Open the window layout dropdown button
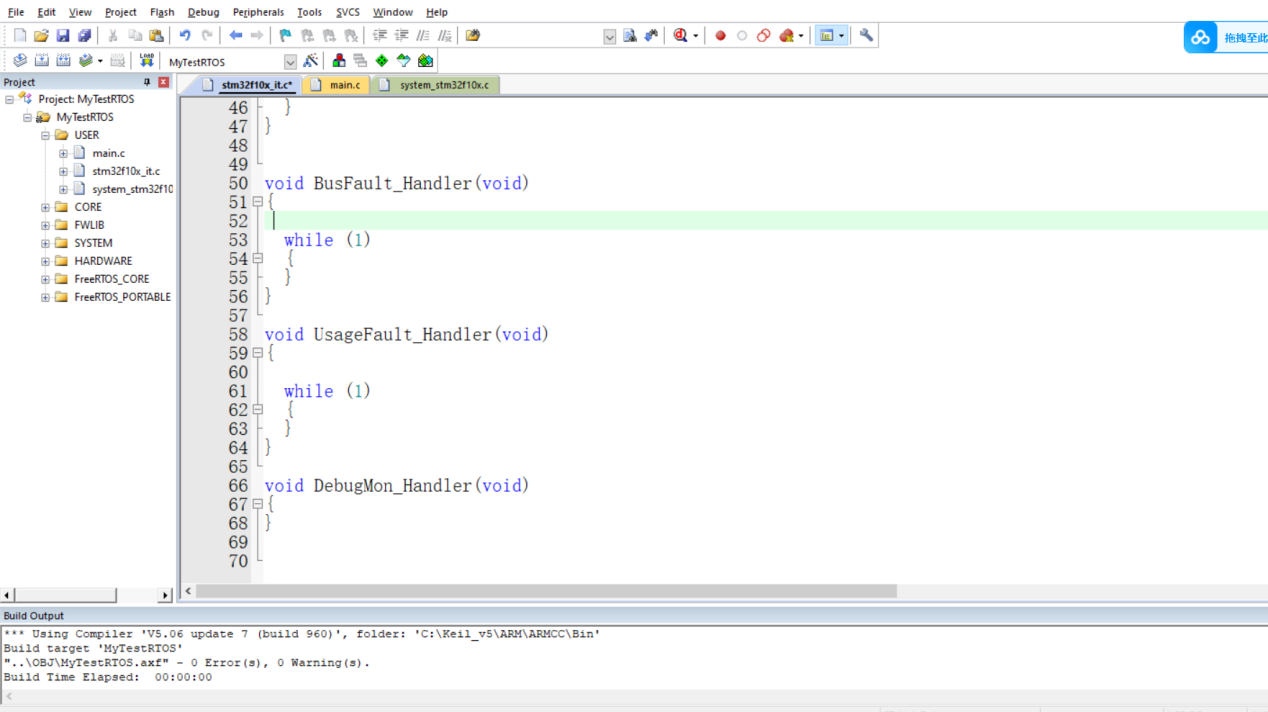 click(841, 36)
